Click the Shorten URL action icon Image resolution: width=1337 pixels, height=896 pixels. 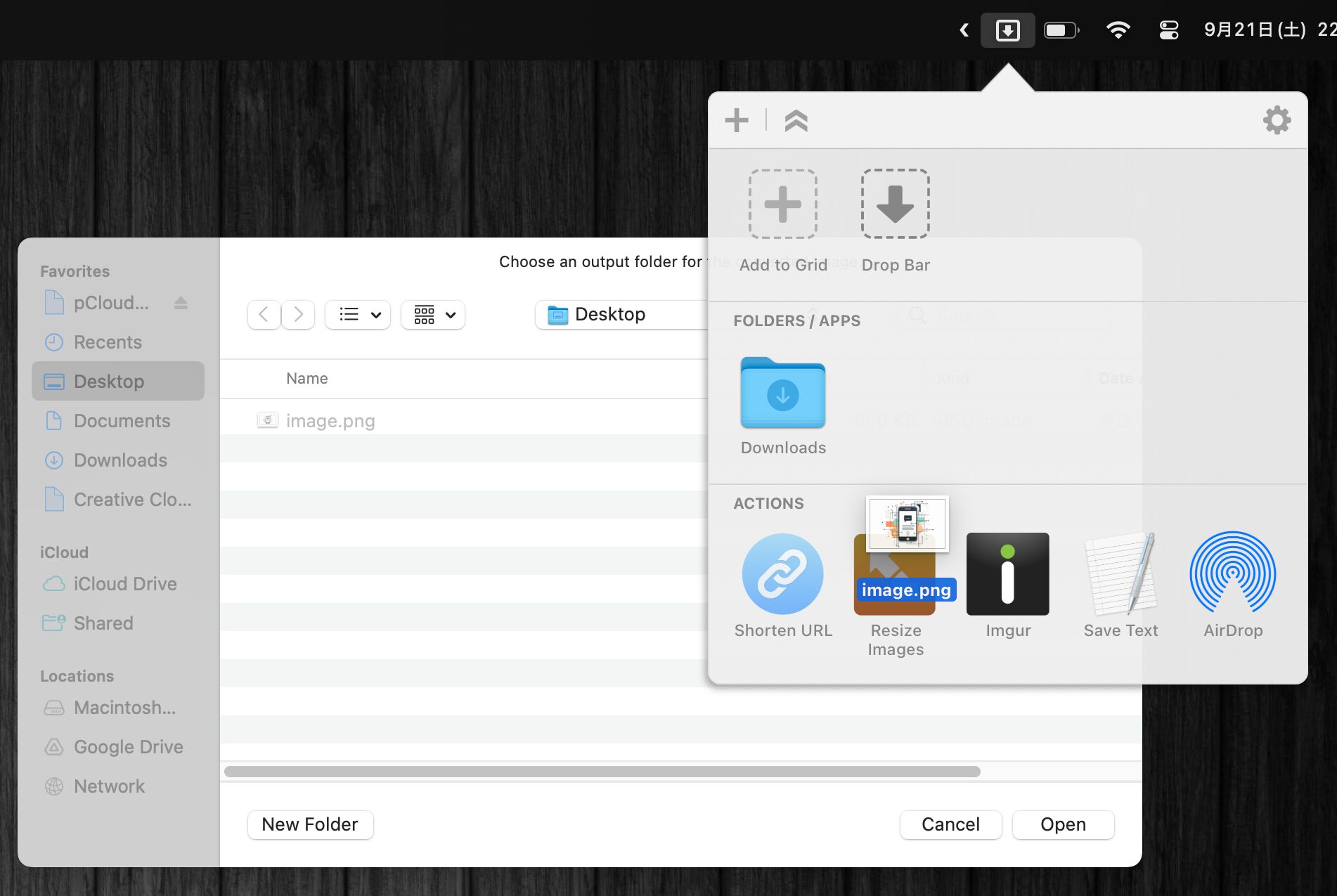pyautogui.click(x=782, y=574)
